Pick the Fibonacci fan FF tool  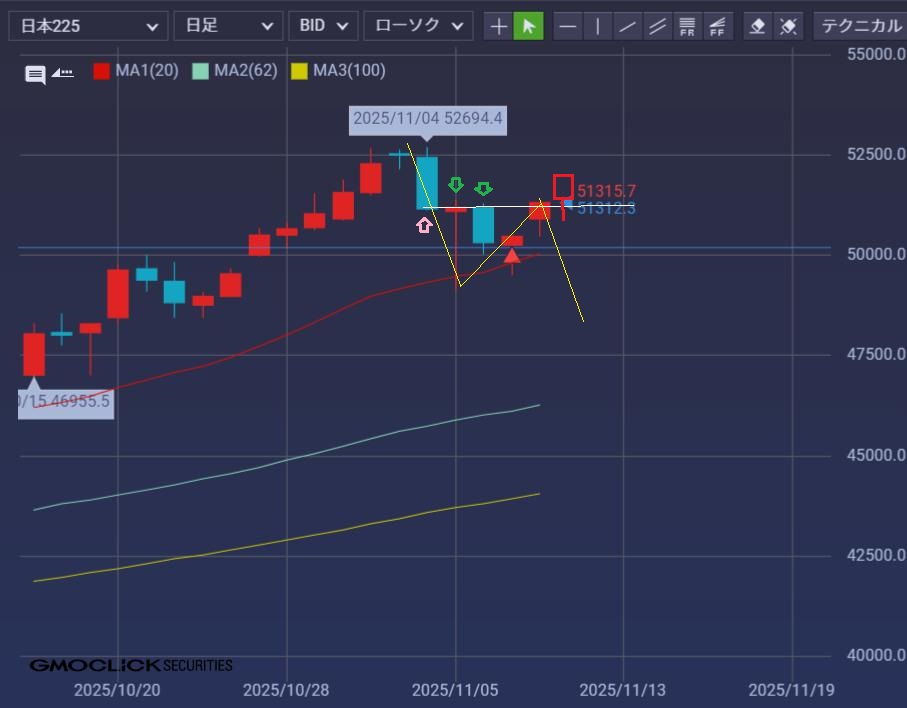717,26
